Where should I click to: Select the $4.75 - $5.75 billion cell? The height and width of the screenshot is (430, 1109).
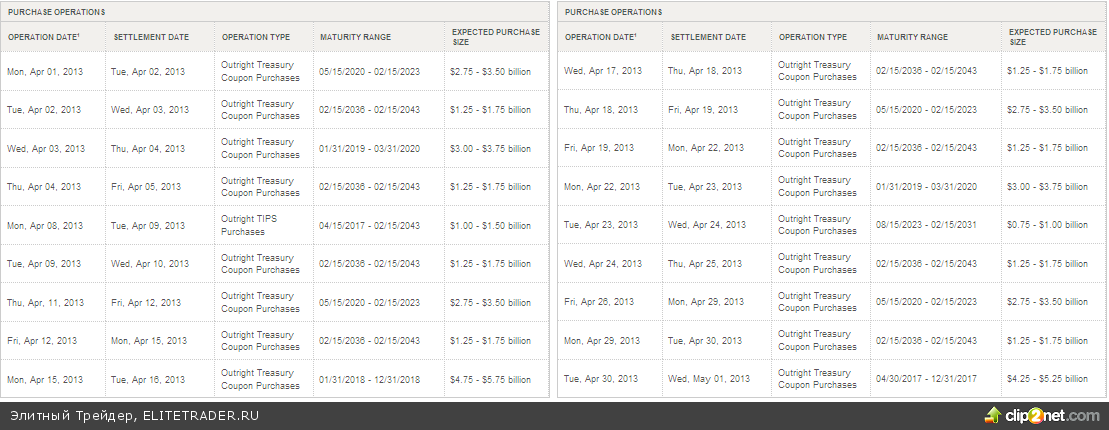(490, 380)
